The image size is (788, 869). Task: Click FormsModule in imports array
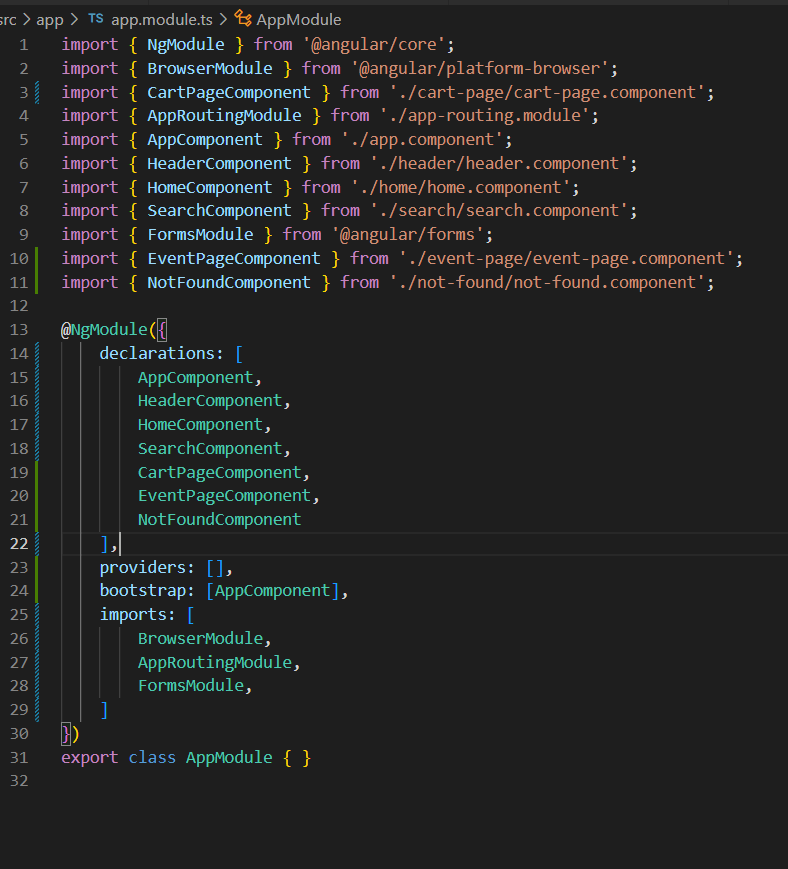tap(191, 686)
